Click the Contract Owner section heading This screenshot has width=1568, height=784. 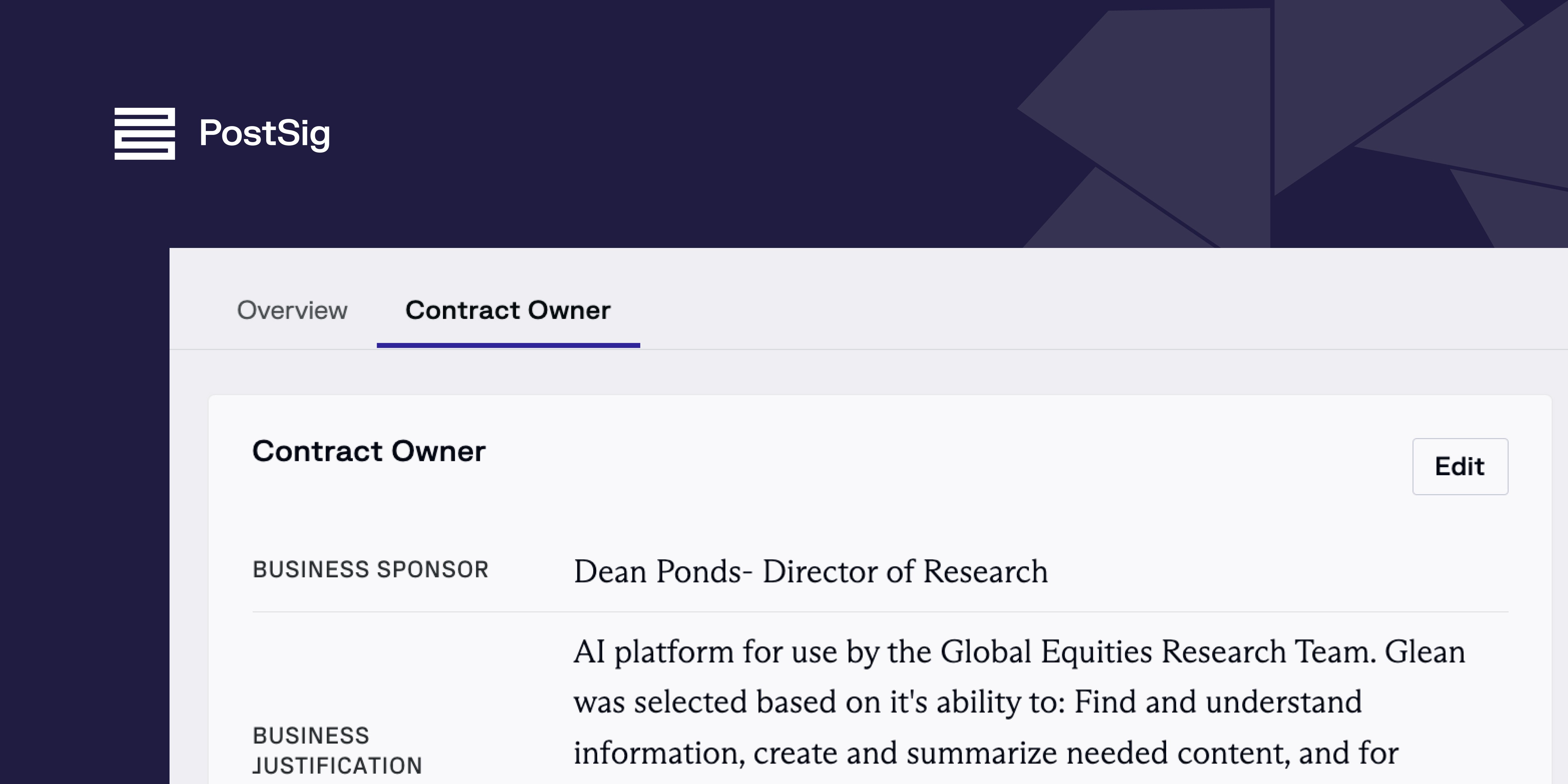coord(369,451)
